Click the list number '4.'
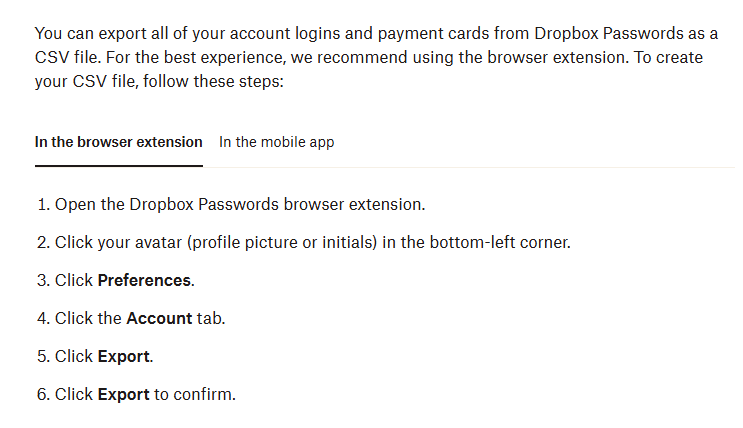This screenshot has width=743, height=428. click(43, 319)
